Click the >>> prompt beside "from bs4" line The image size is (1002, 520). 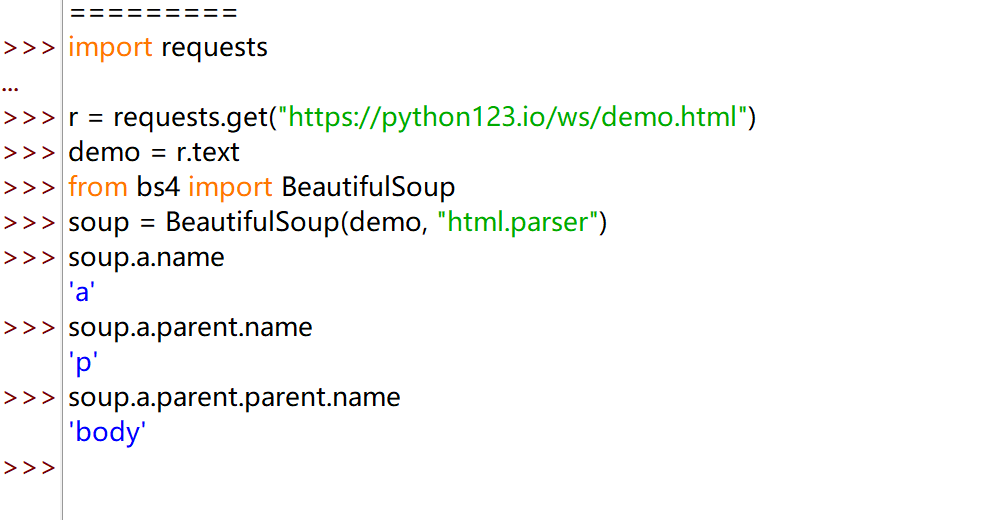pos(30,187)
